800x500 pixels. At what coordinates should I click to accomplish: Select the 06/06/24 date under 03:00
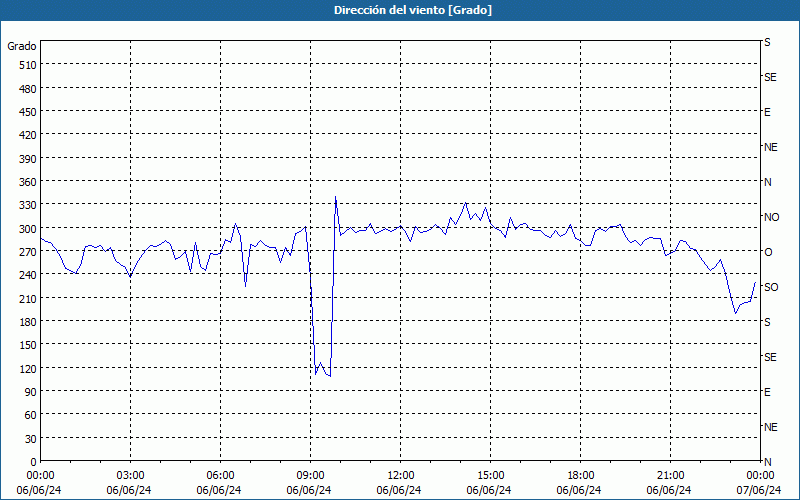[x=129, y=490]
